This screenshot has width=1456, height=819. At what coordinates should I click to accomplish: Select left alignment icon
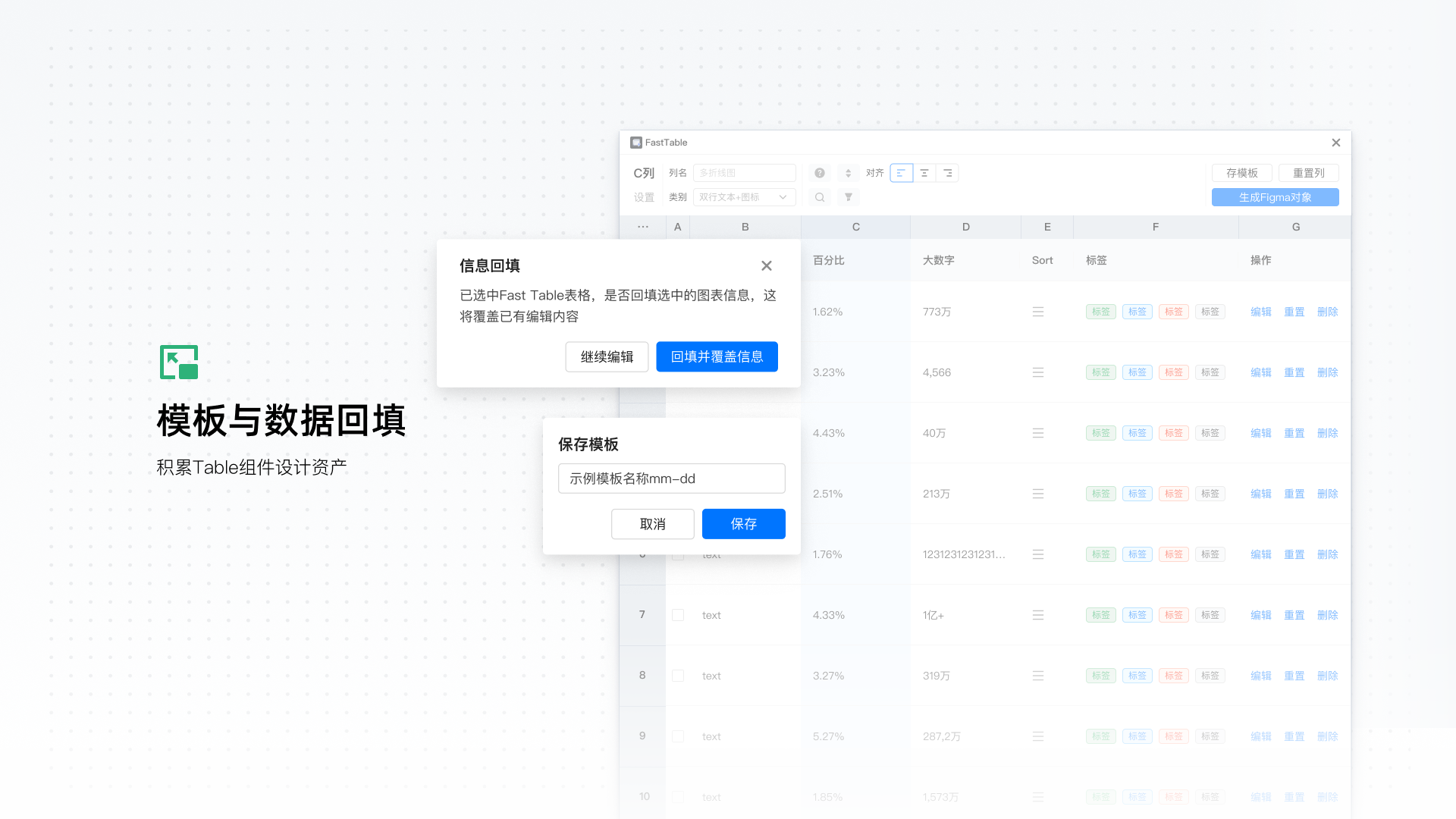pyautogui.click(x=901, y=173)
